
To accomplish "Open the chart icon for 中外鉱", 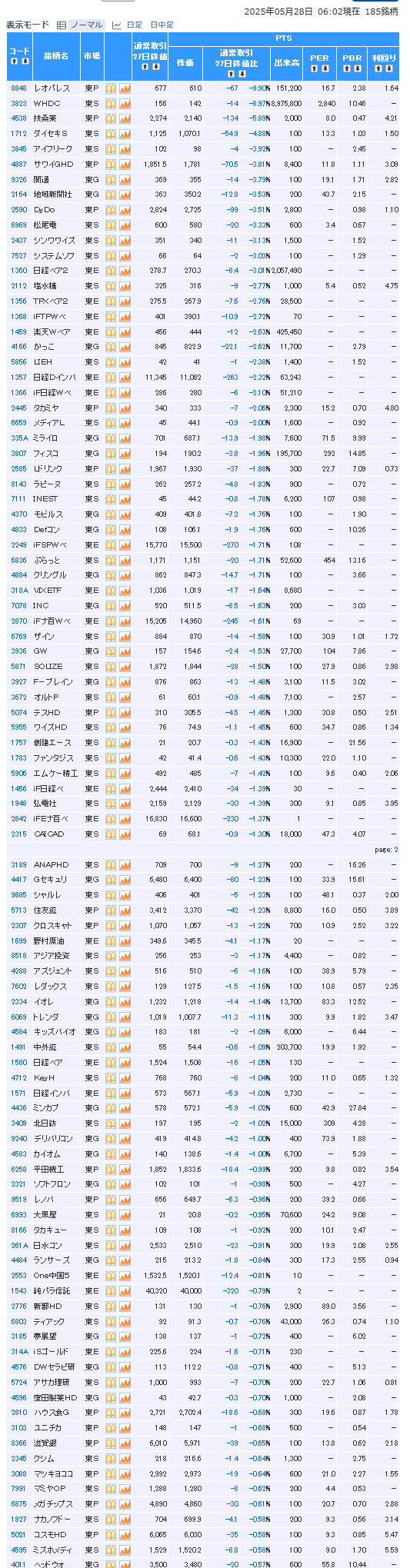I will tap(125, 1047).
